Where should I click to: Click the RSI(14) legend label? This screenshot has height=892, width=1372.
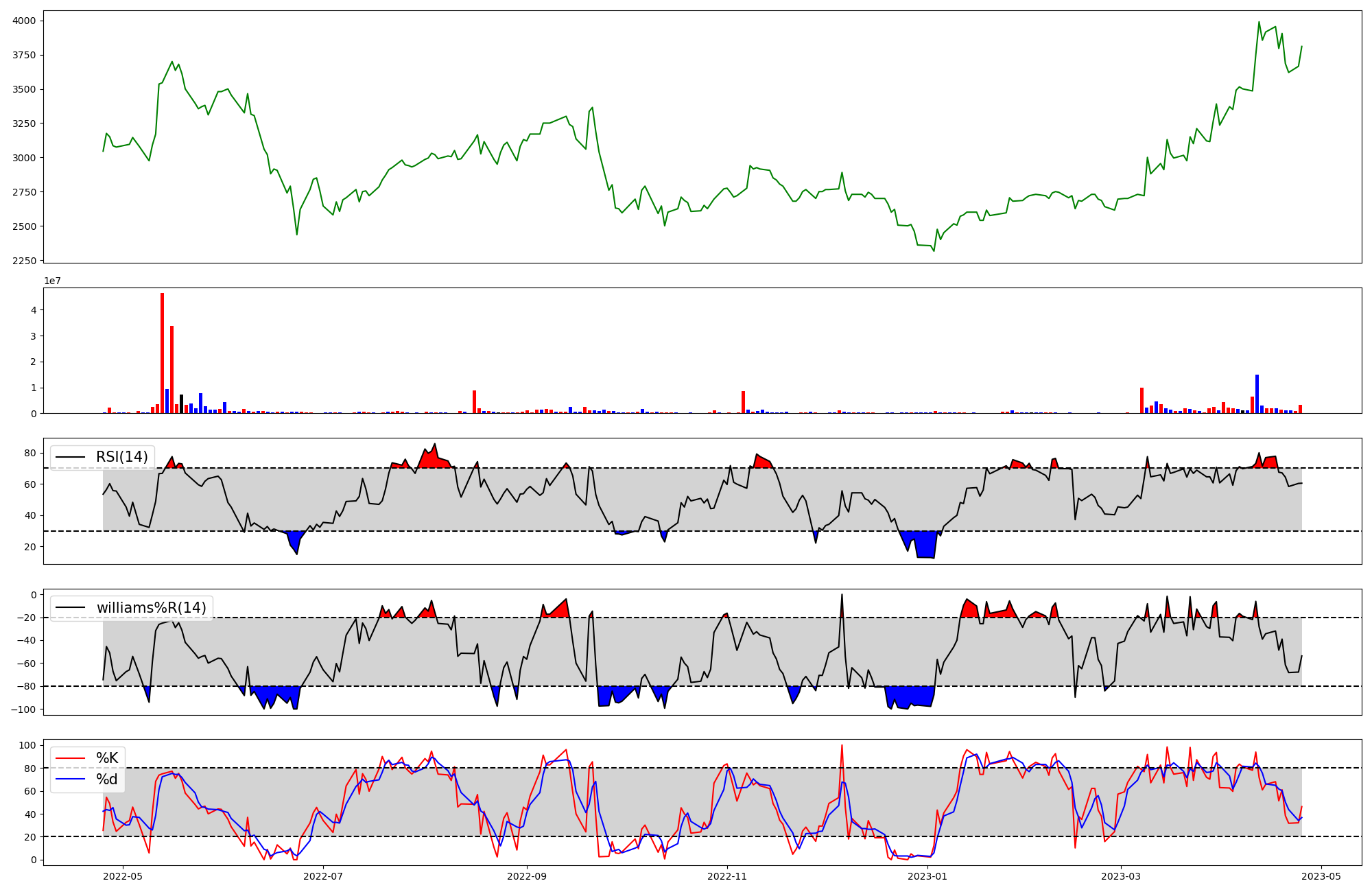[x=121, y=458]
